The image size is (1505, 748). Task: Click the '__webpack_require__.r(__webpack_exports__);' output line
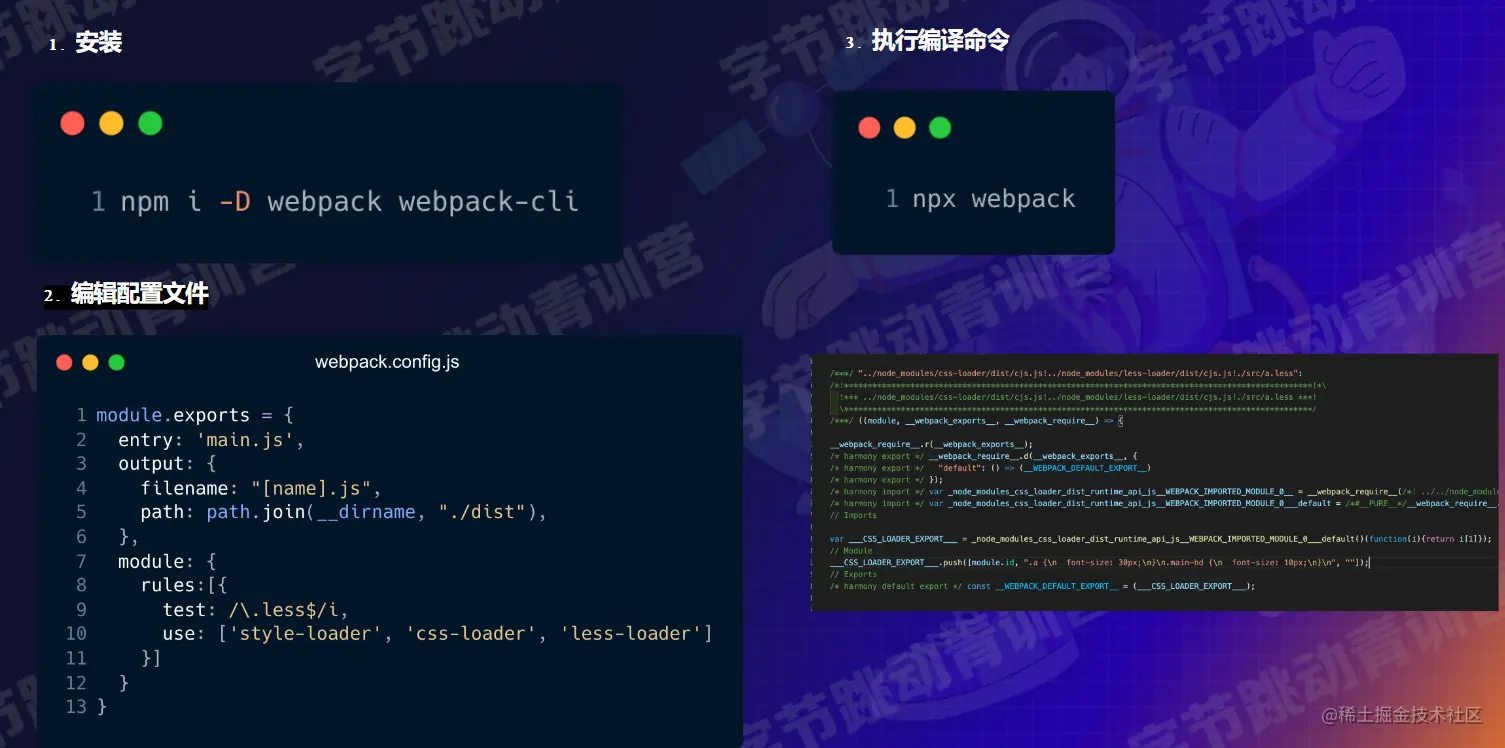930,444
